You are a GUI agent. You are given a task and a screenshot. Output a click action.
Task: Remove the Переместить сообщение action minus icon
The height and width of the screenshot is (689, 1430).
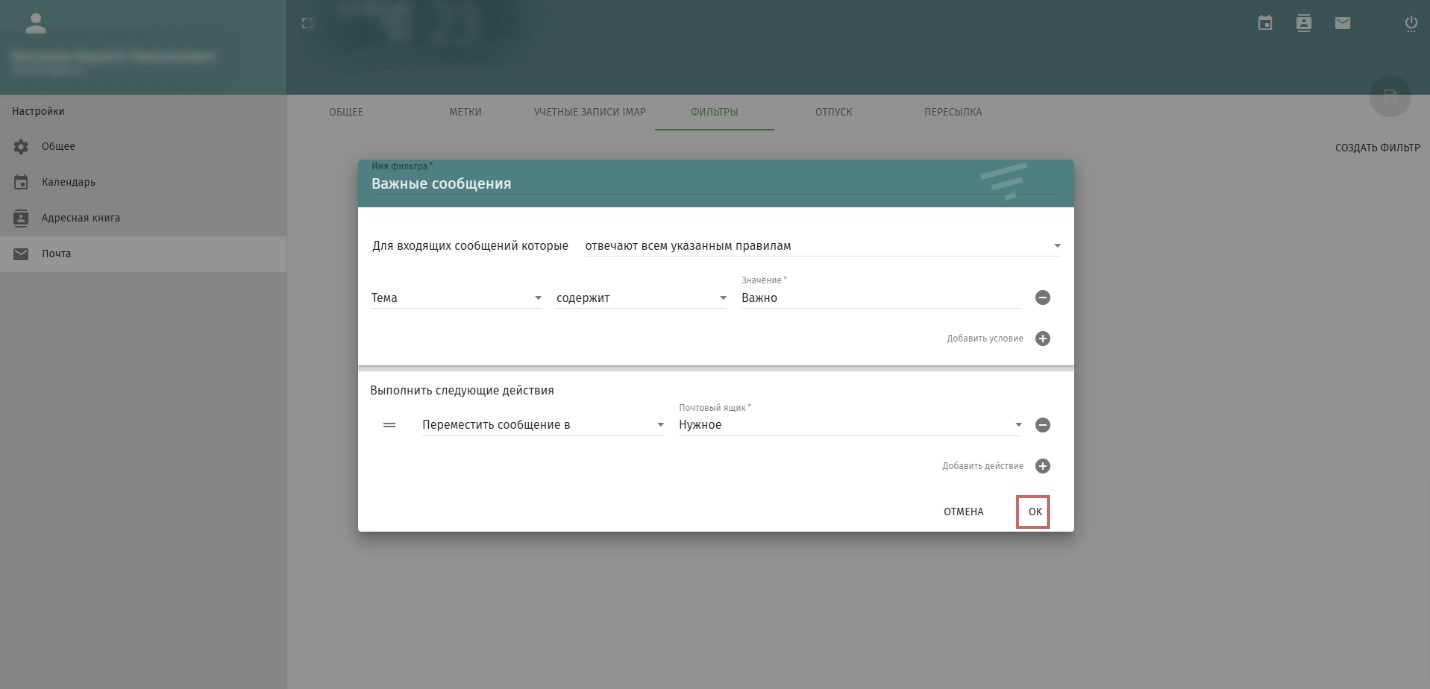point(1042,425)
